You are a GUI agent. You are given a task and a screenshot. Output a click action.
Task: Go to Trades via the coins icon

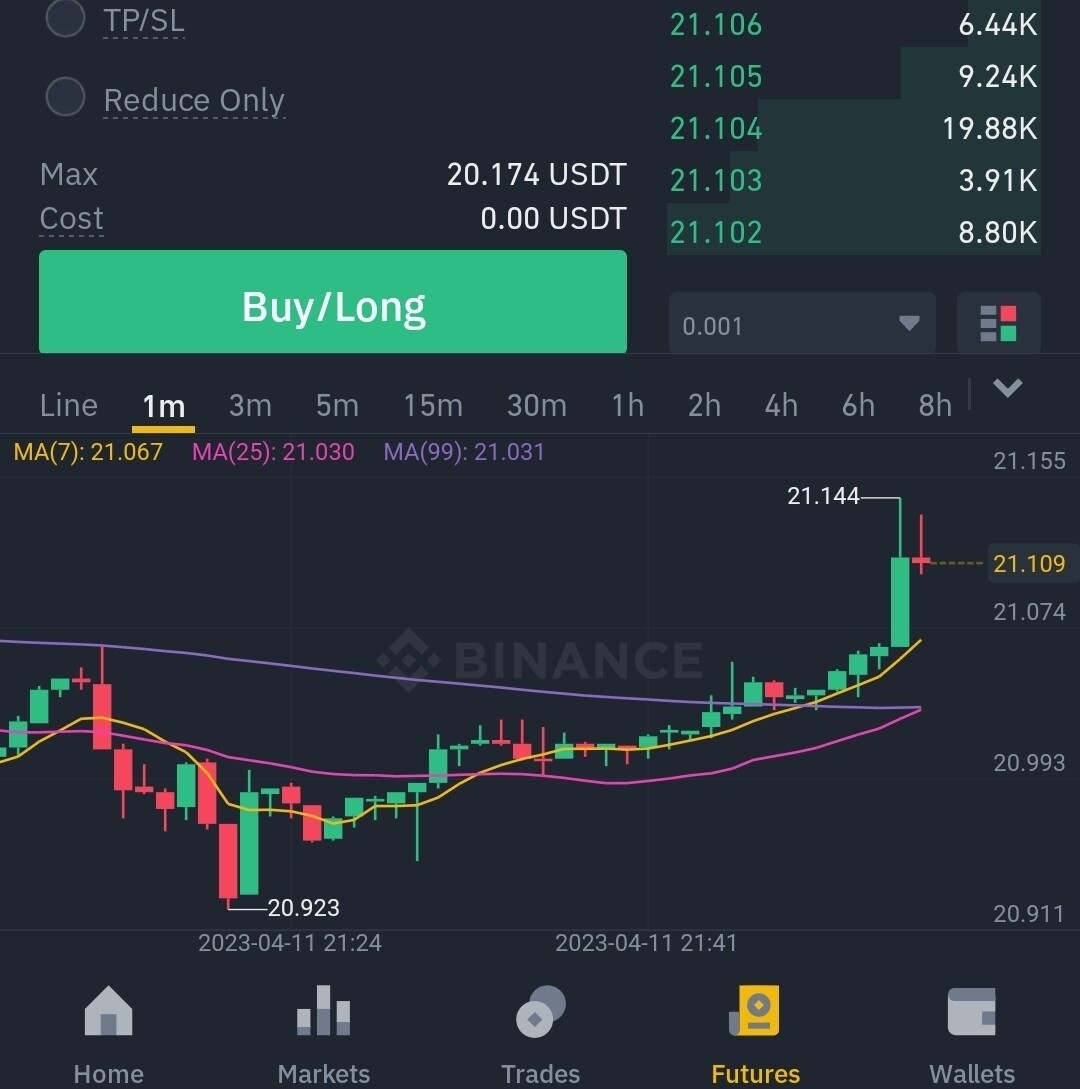click(540, 1012)
